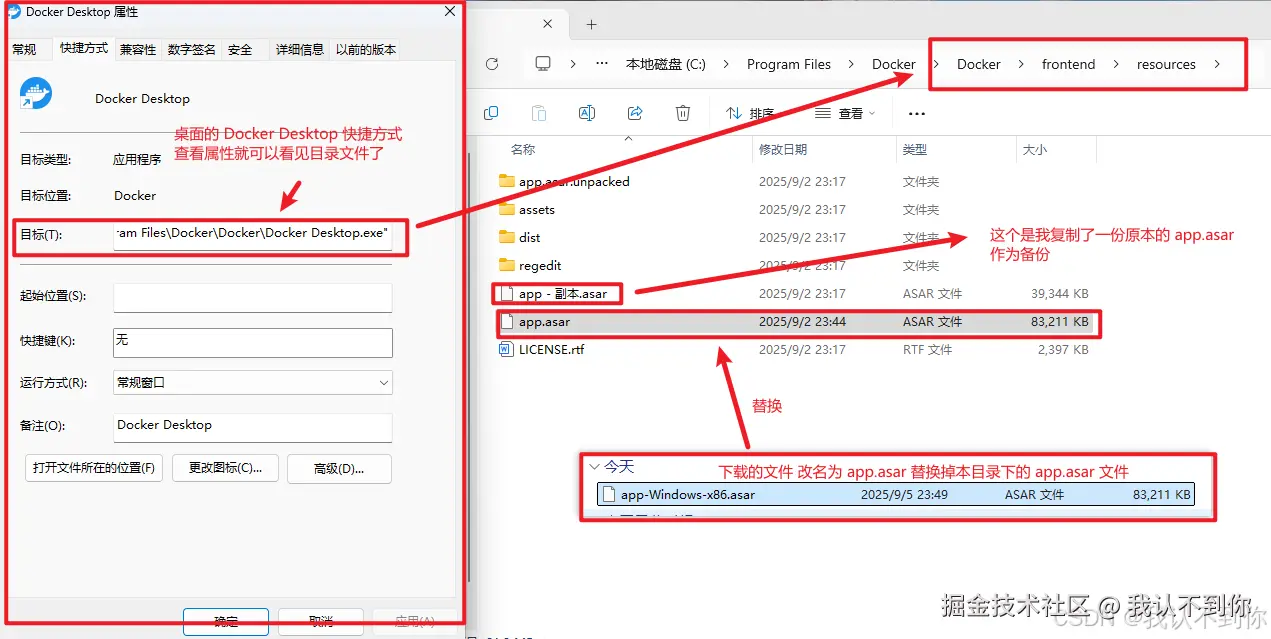Close the current Explorer tab
The image size is (1271, 639).
546,24
